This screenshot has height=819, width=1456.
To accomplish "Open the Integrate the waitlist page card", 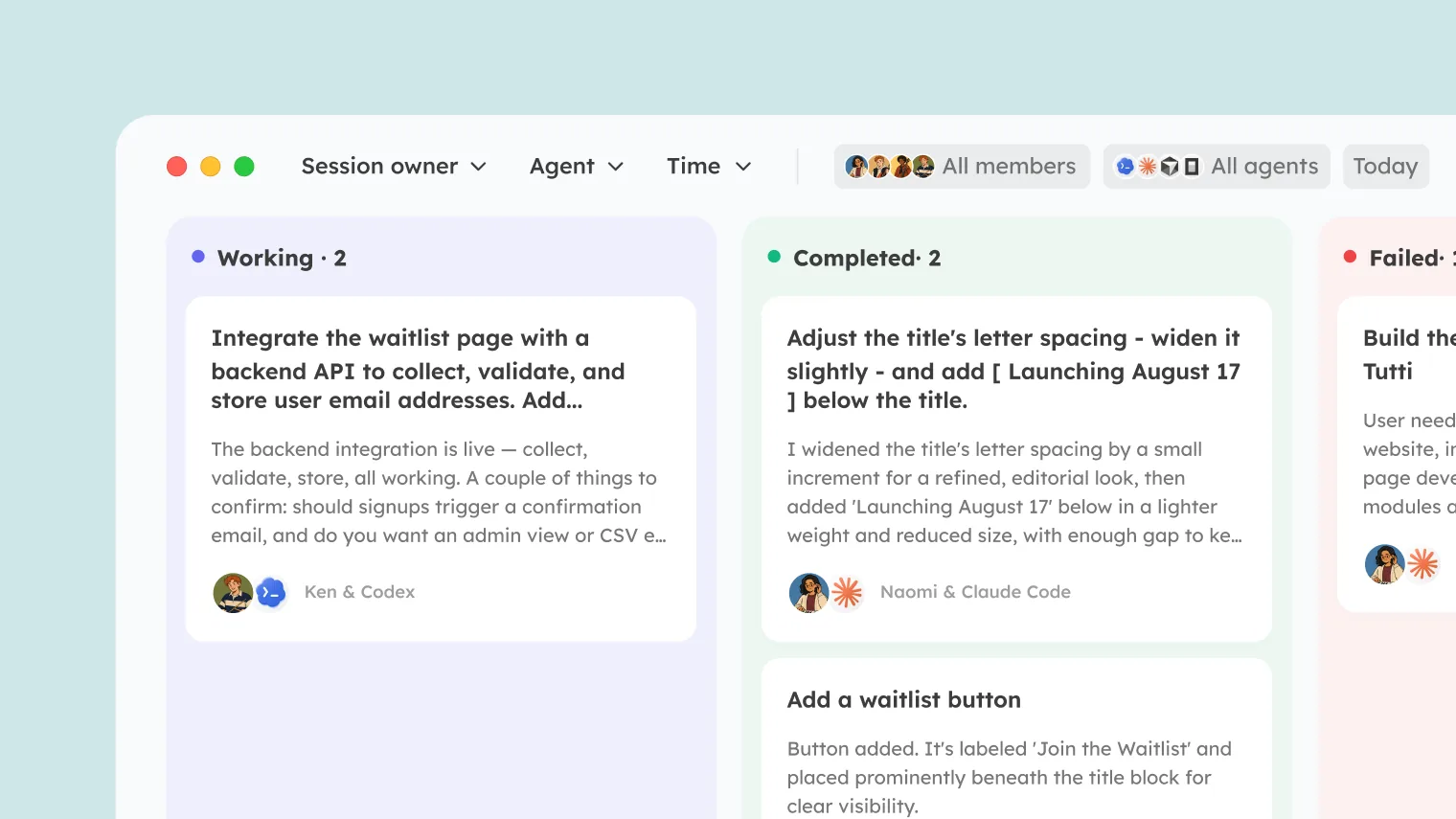I will tap(441, 469).
